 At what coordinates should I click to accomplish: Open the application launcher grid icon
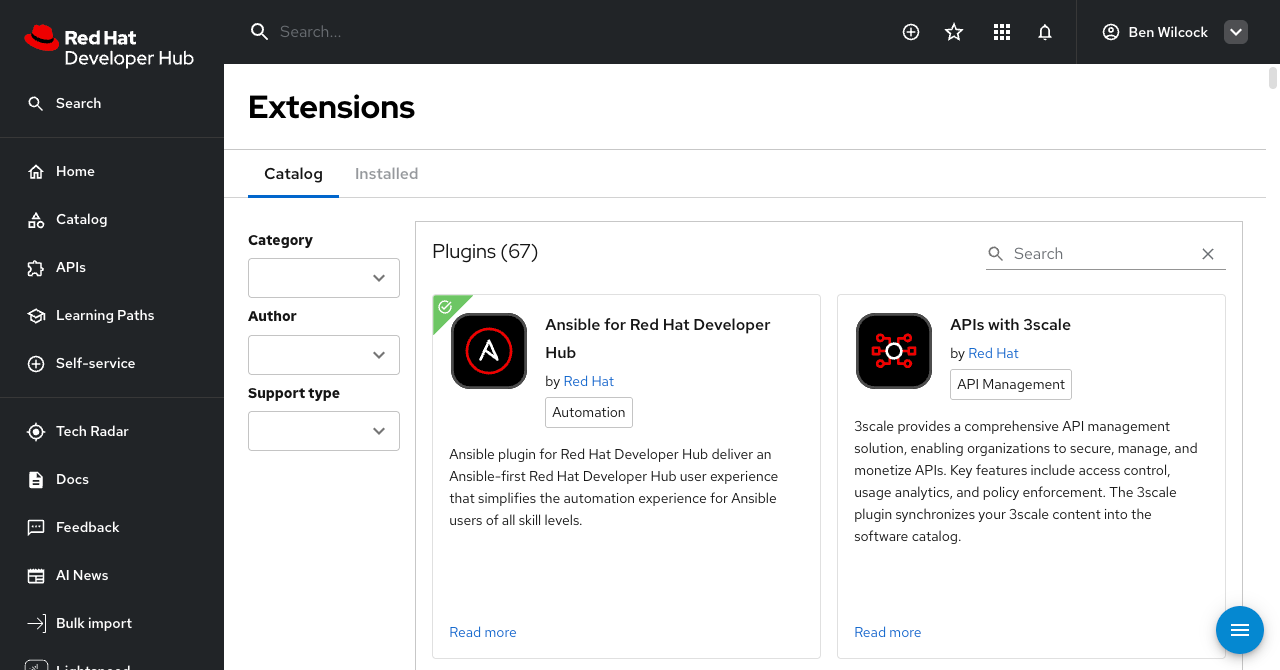coord(1002,32)
